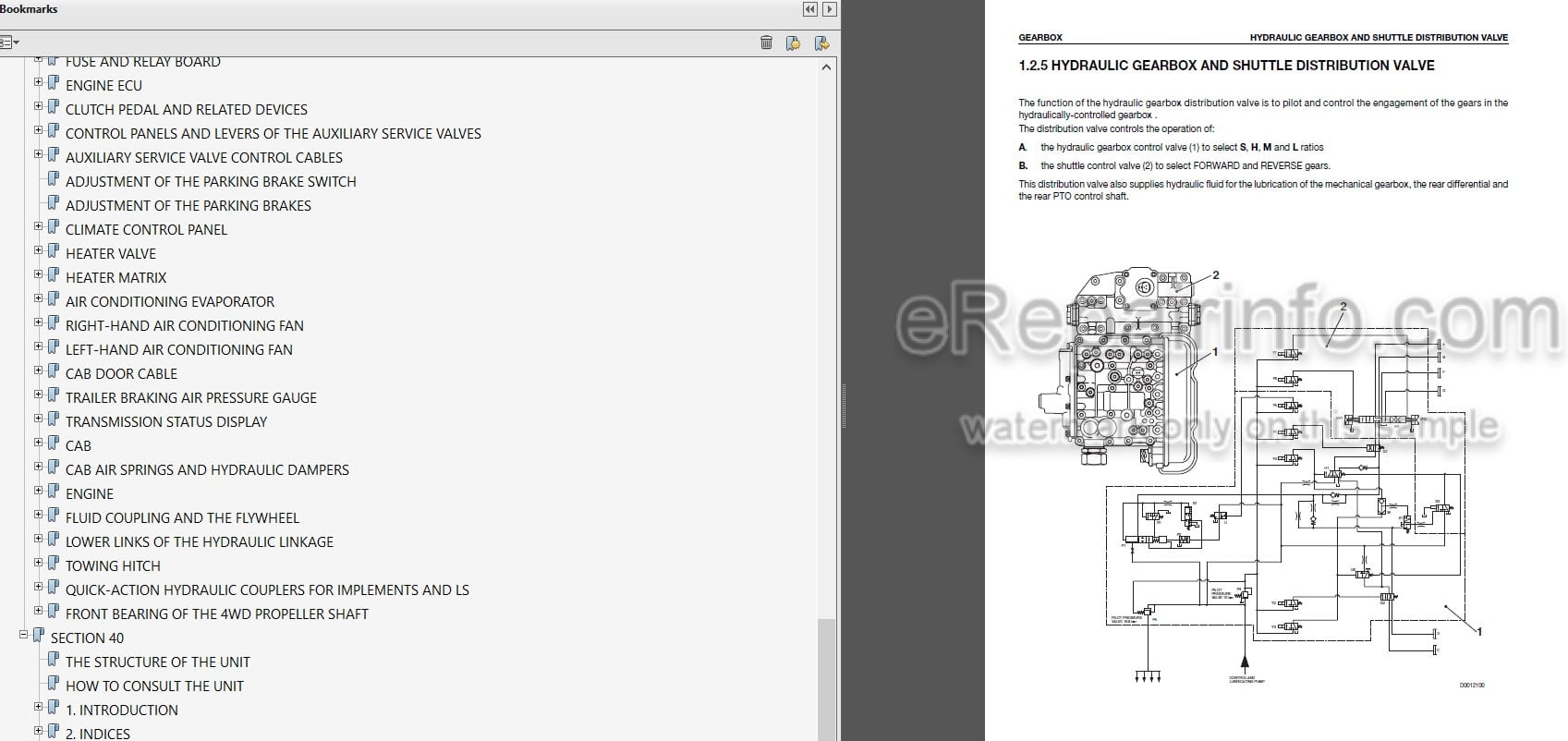Expand AUXILIARY SERVICE VALVE CONTROL CABLES node
The height and width of the screenshot is (741, 1568).
pyautogui.click(x=39, y=154)
